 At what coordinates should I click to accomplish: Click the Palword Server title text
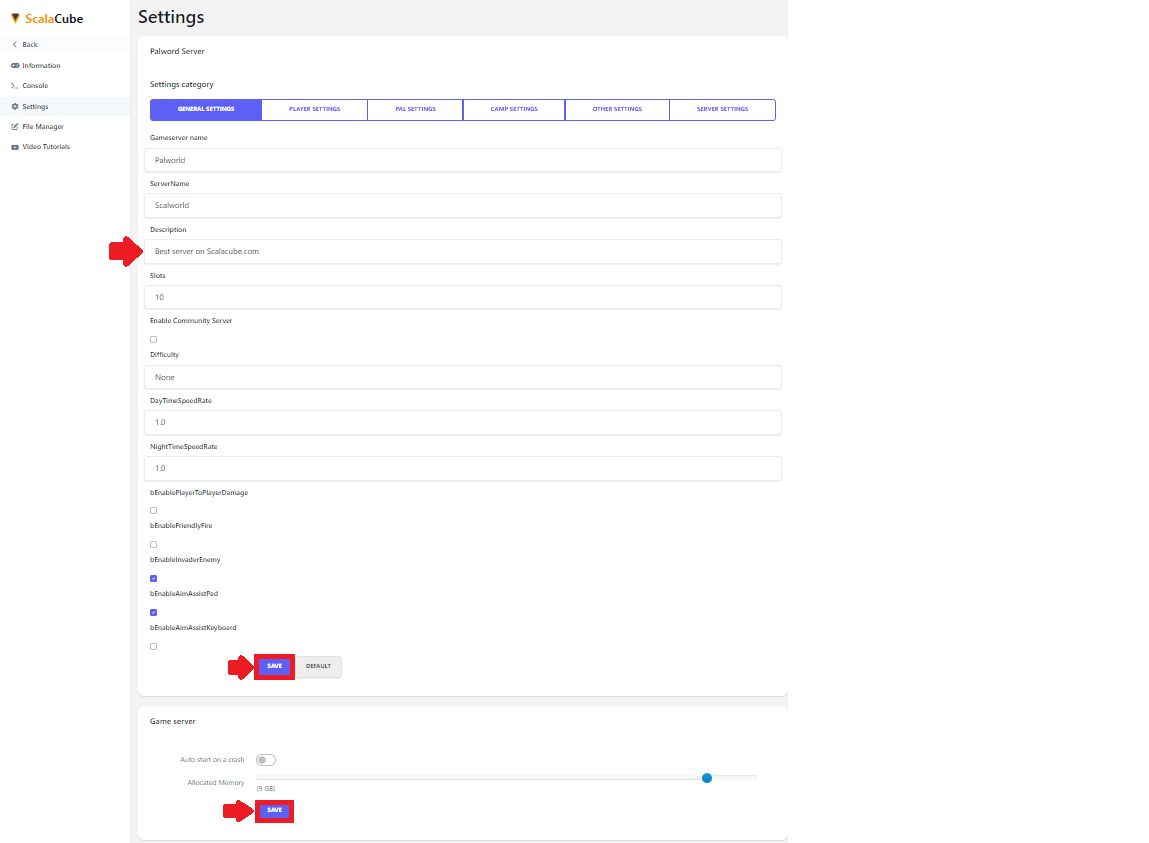tap(177, 51)
